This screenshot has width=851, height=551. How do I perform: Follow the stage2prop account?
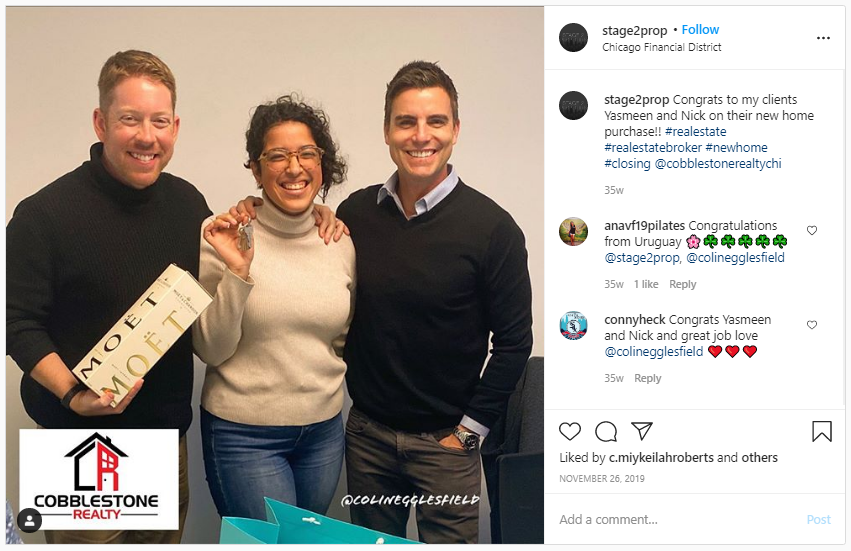700,30
